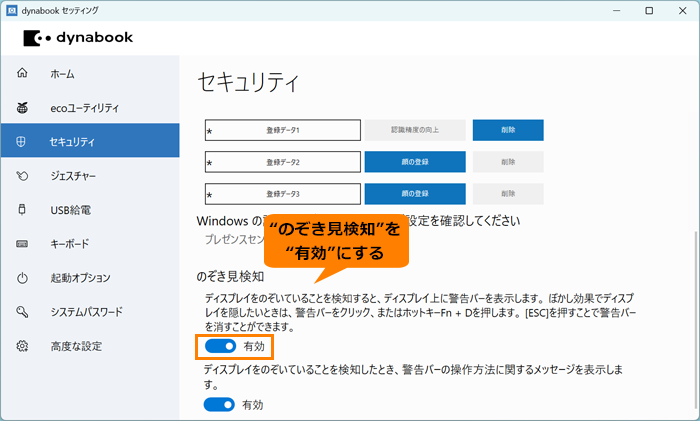Image resolution: width=700 pixels, height=421 pixels.
Task: Click the 登録データ2 field
Action: tap(283, 162)
